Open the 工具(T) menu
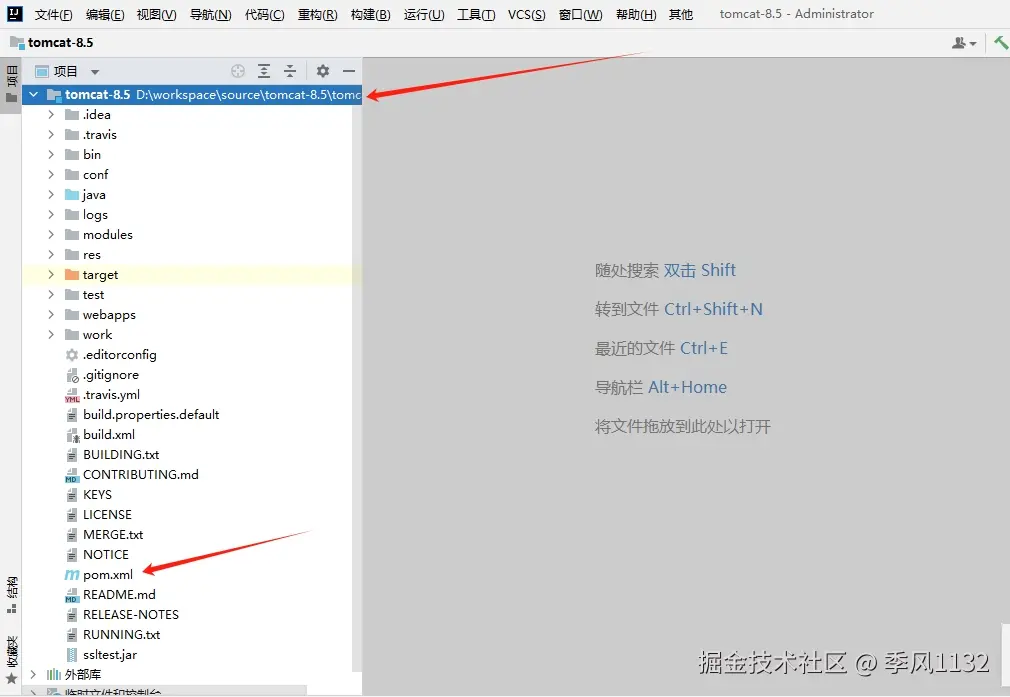This screenshot has width=1010, height=697. [x=476, y=14]
